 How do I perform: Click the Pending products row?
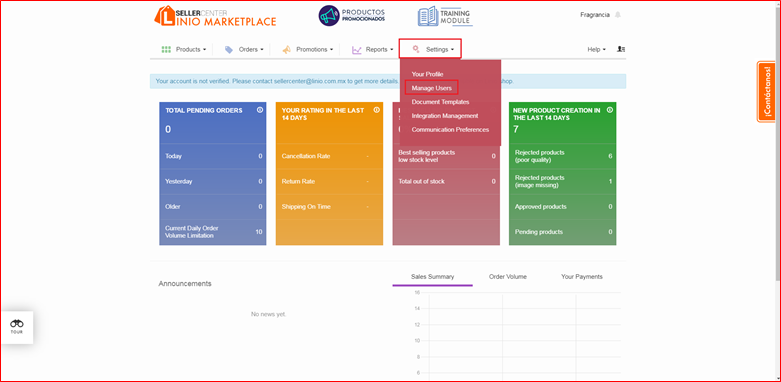[562, 232]
